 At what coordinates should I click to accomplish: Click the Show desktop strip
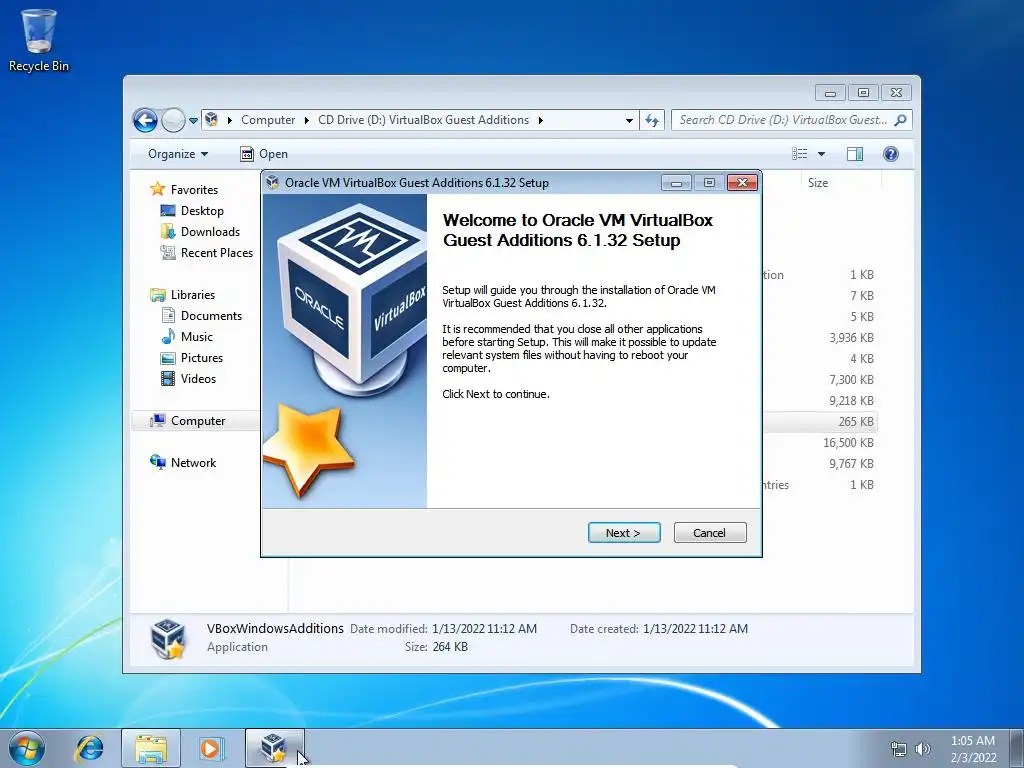[1017, 748]
